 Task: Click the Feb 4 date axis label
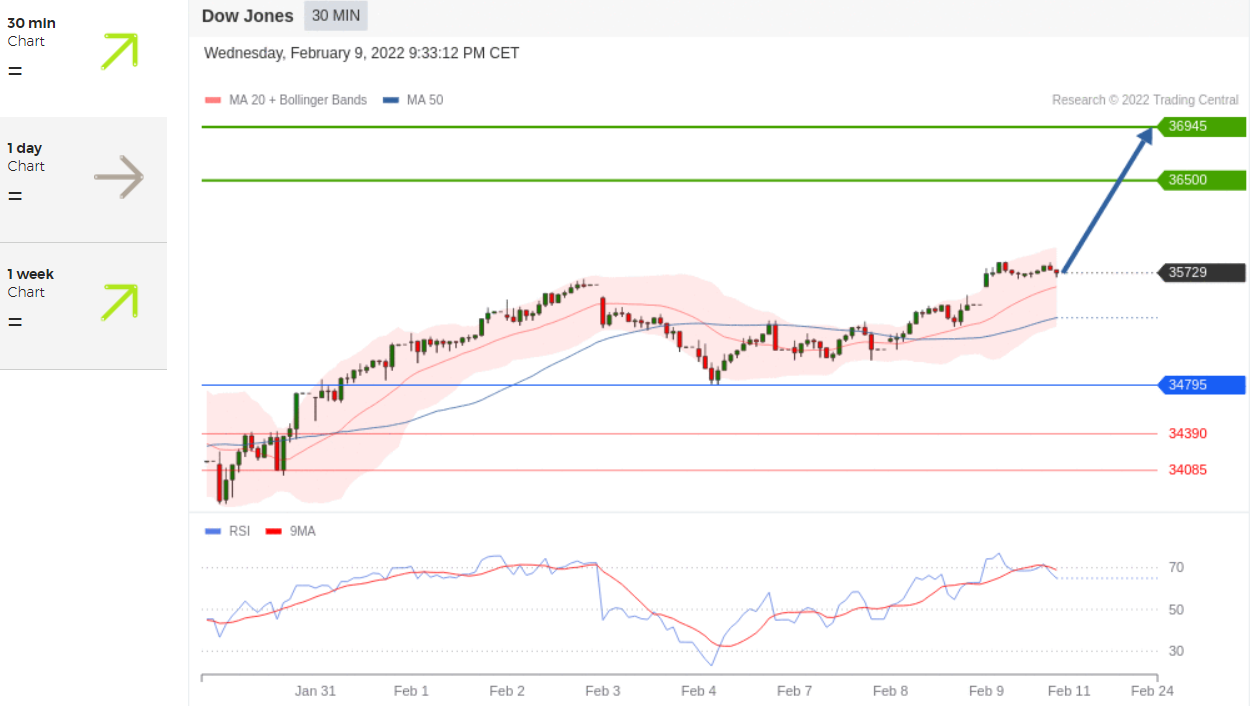point(698,691)
